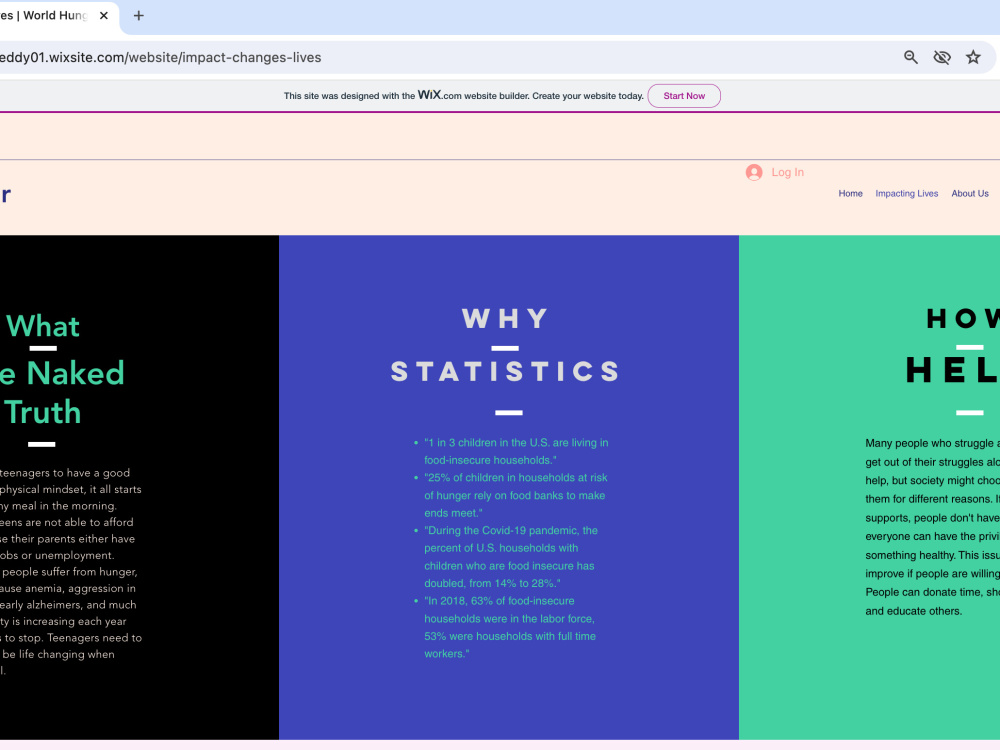This screenshot has width=1000, height=750.
Task: Select the World Hunger tab title
Action: click(x=43, y=15)
